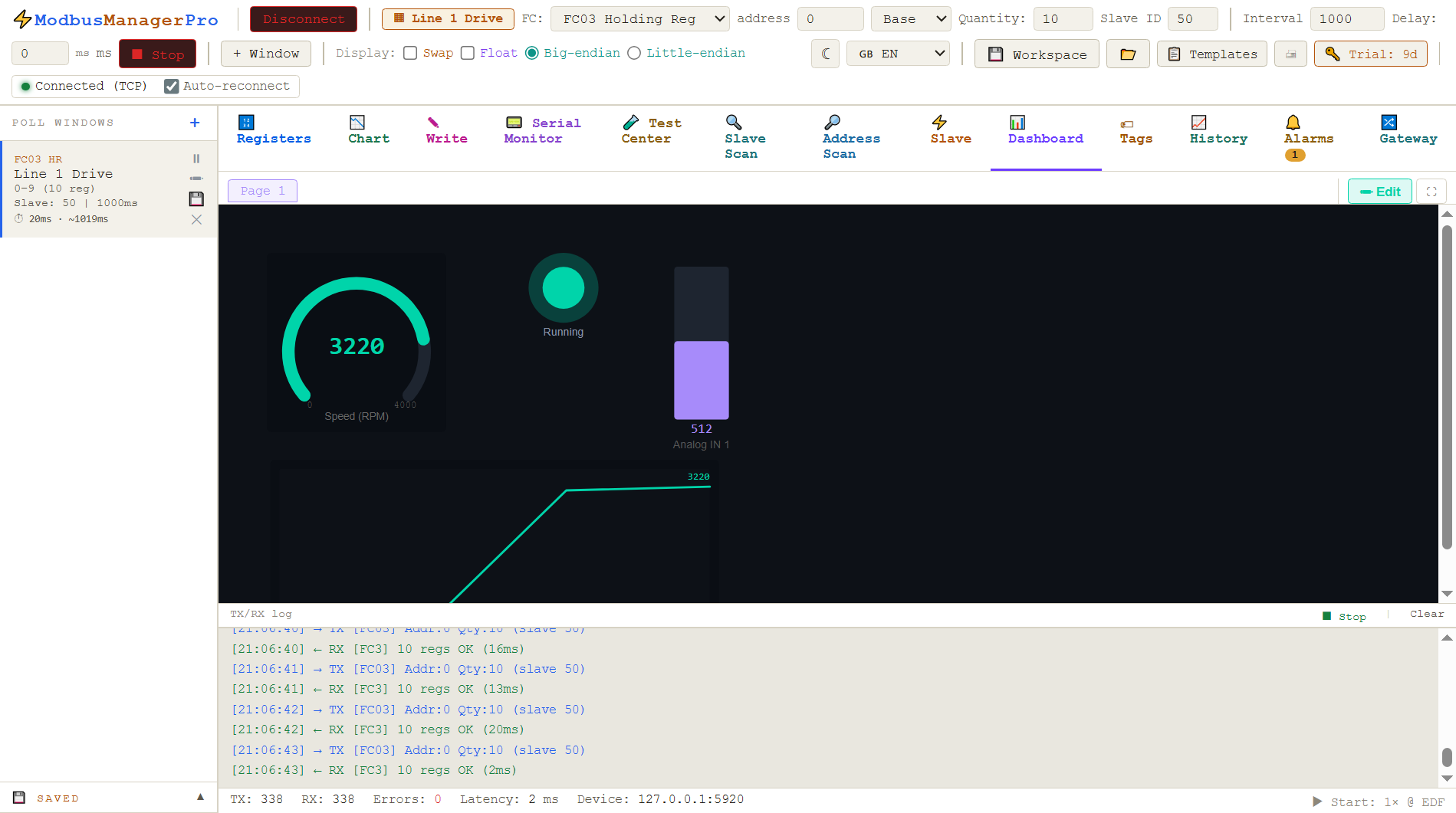Clear the TX/RX log
This screenshot has width=1456, height=813.
pyautogui.click(x=1427, y=614)
